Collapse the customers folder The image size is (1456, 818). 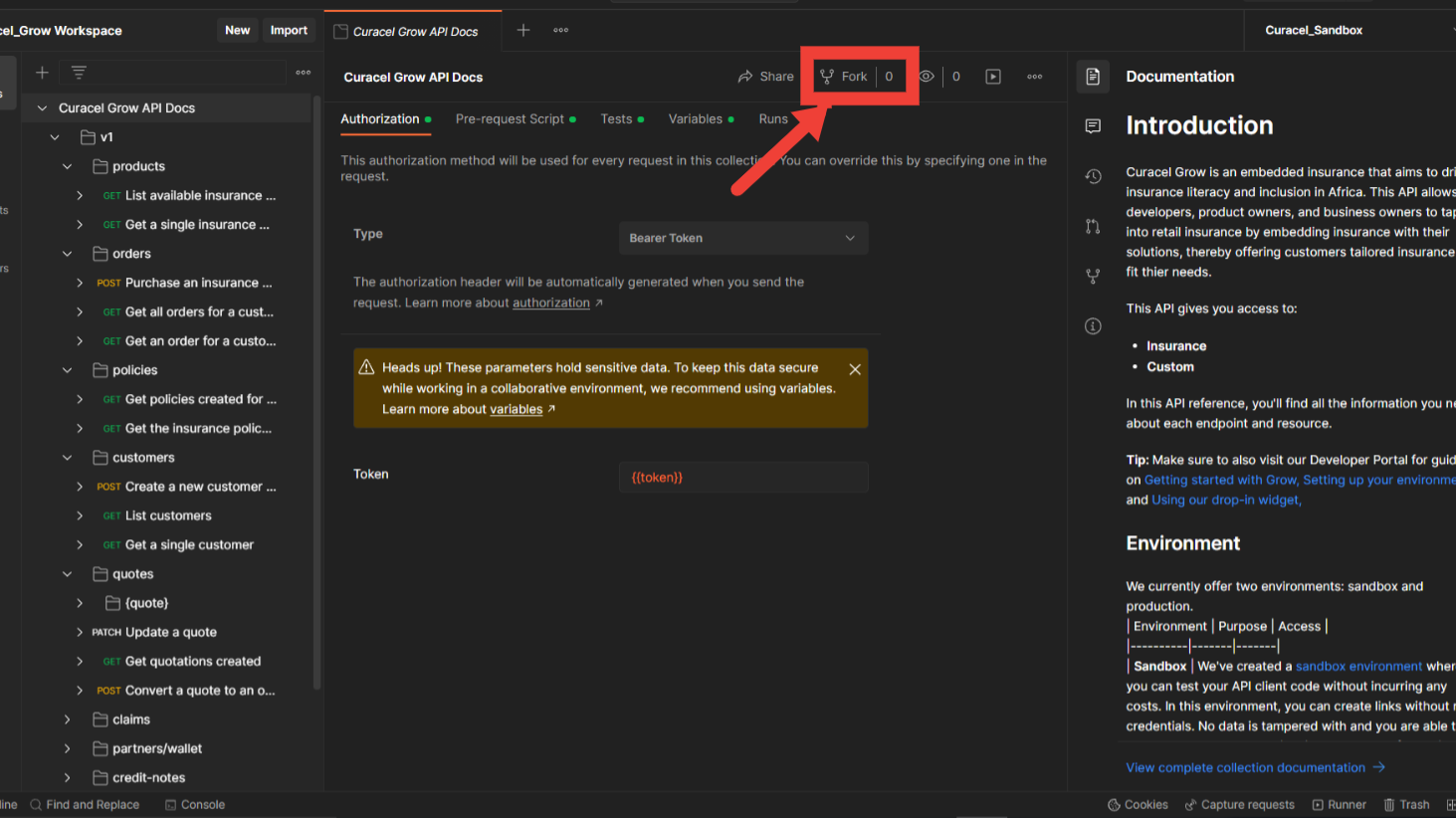68,458
